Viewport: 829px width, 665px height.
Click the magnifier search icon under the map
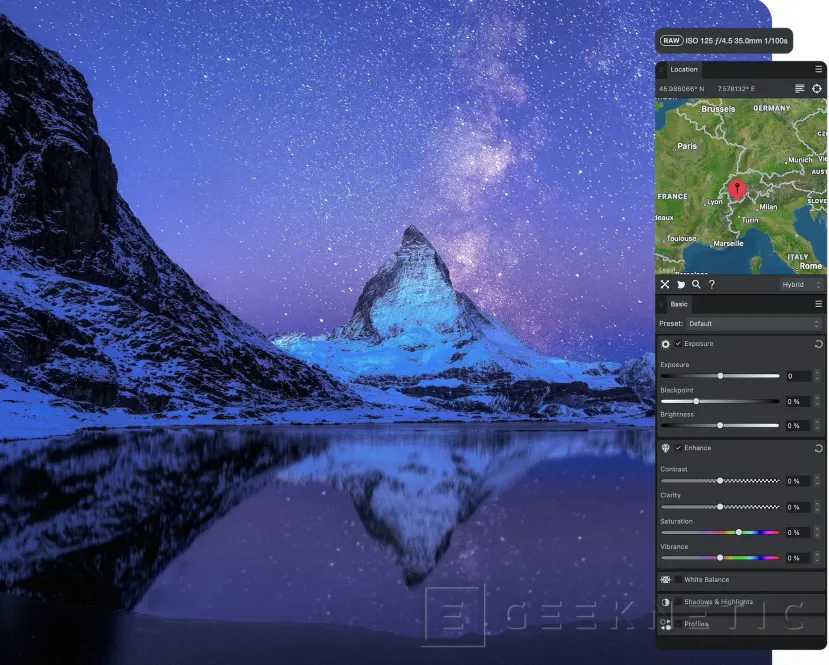click(x=696, y=284)
